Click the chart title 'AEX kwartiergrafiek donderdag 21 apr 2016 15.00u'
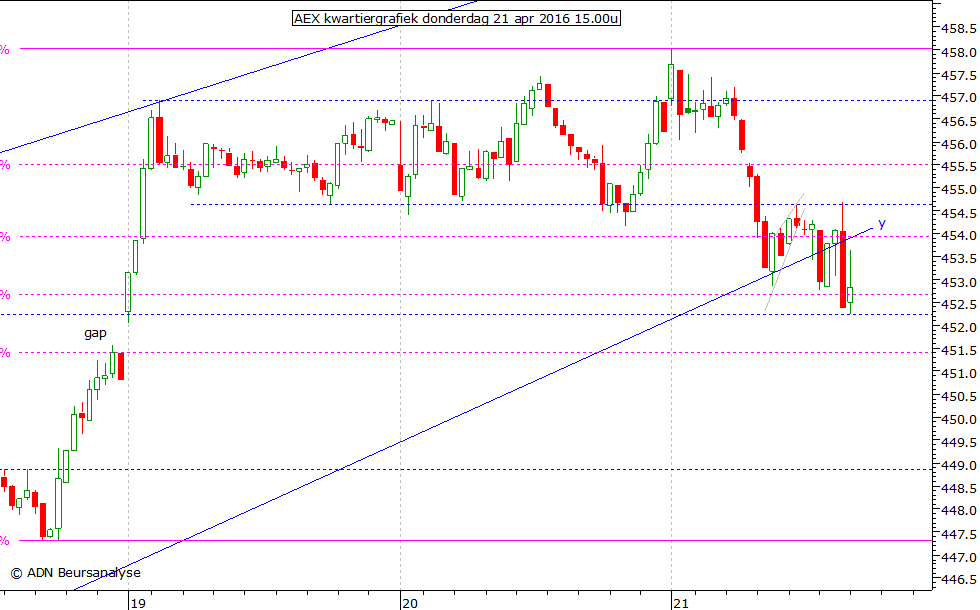This screenshot has height=610, width=980. 456,18
